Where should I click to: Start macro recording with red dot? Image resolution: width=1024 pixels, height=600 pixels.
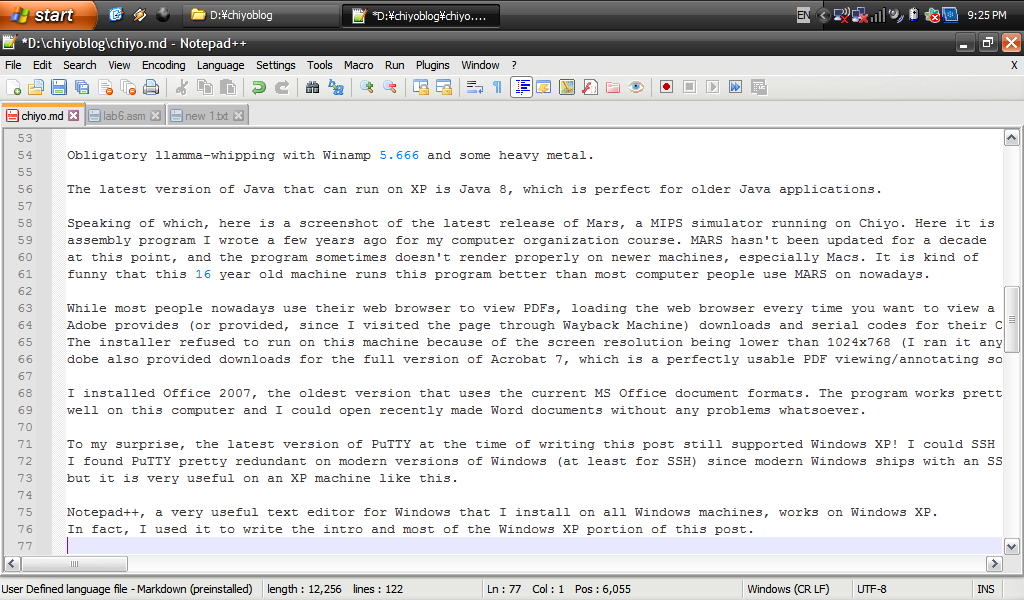tap(666, 87)
